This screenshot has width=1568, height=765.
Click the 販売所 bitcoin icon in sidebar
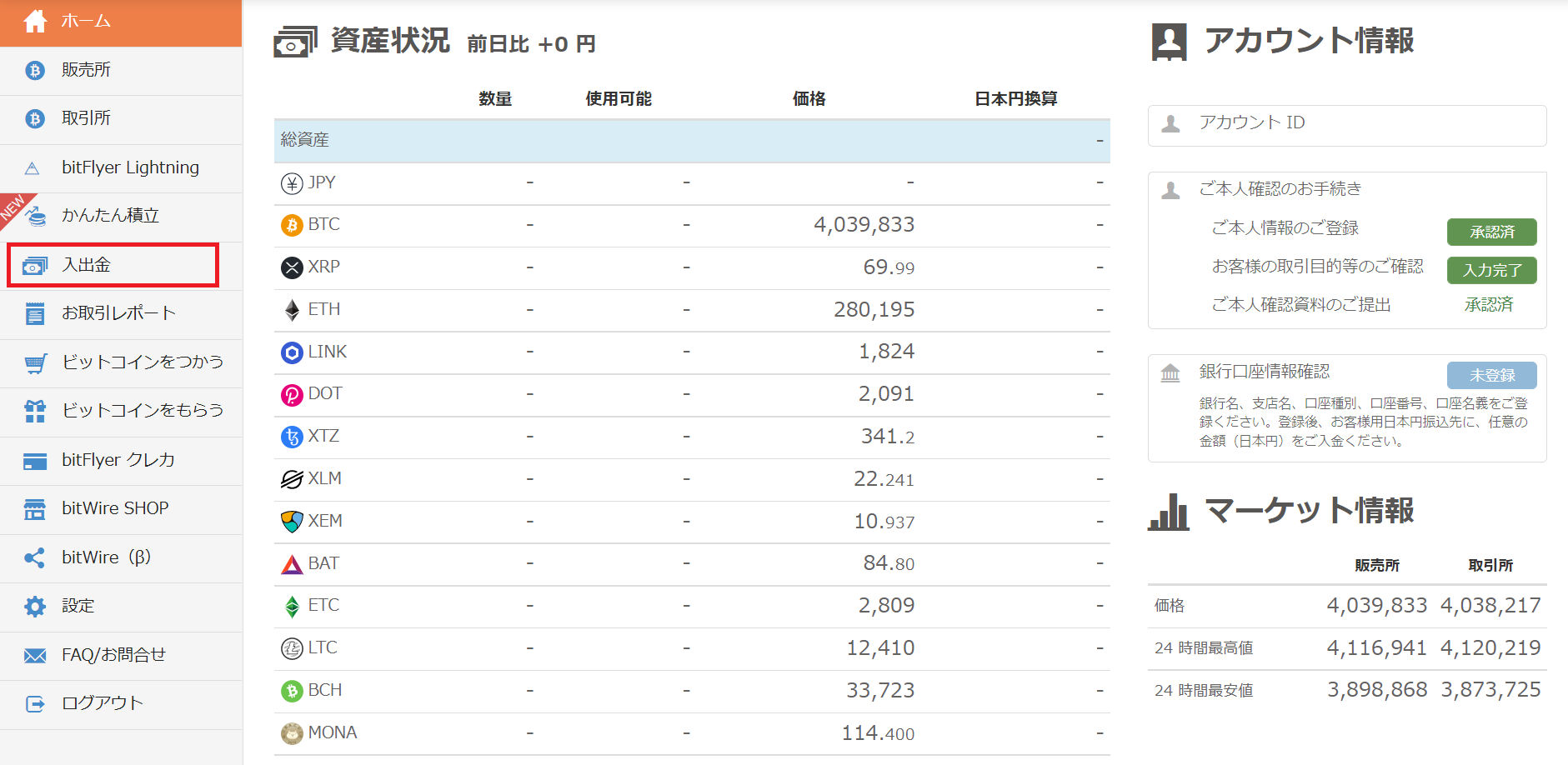point(34,71)
